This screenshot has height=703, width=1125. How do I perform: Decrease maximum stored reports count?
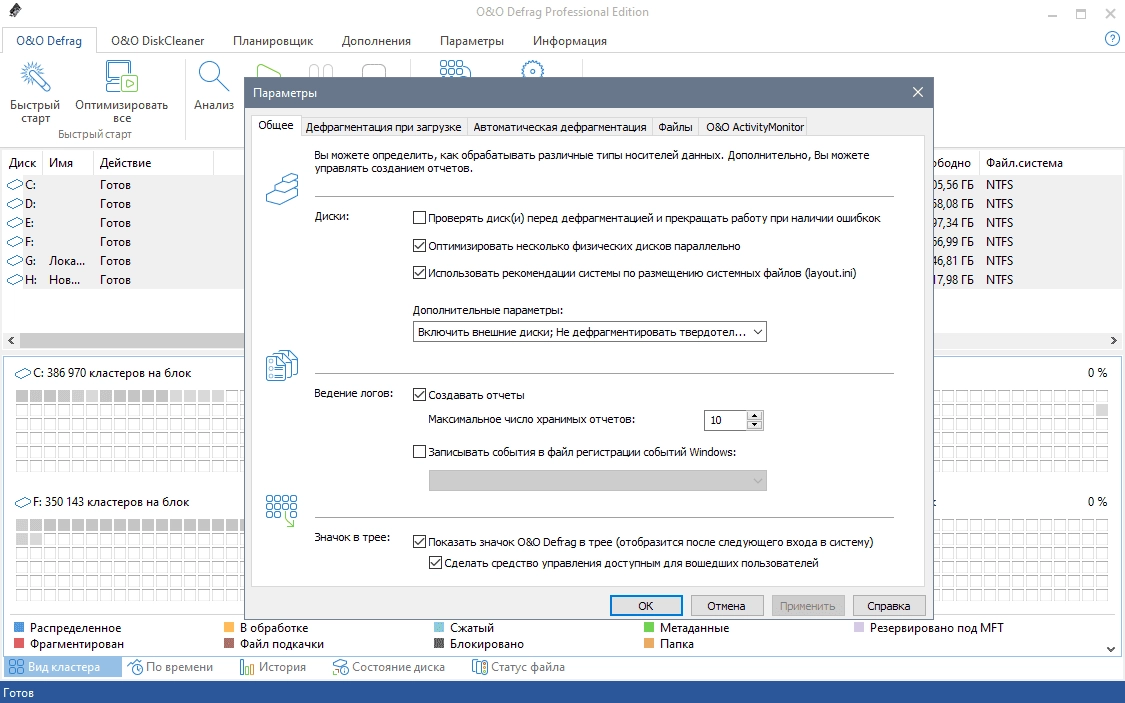click(x=753, y=425)
